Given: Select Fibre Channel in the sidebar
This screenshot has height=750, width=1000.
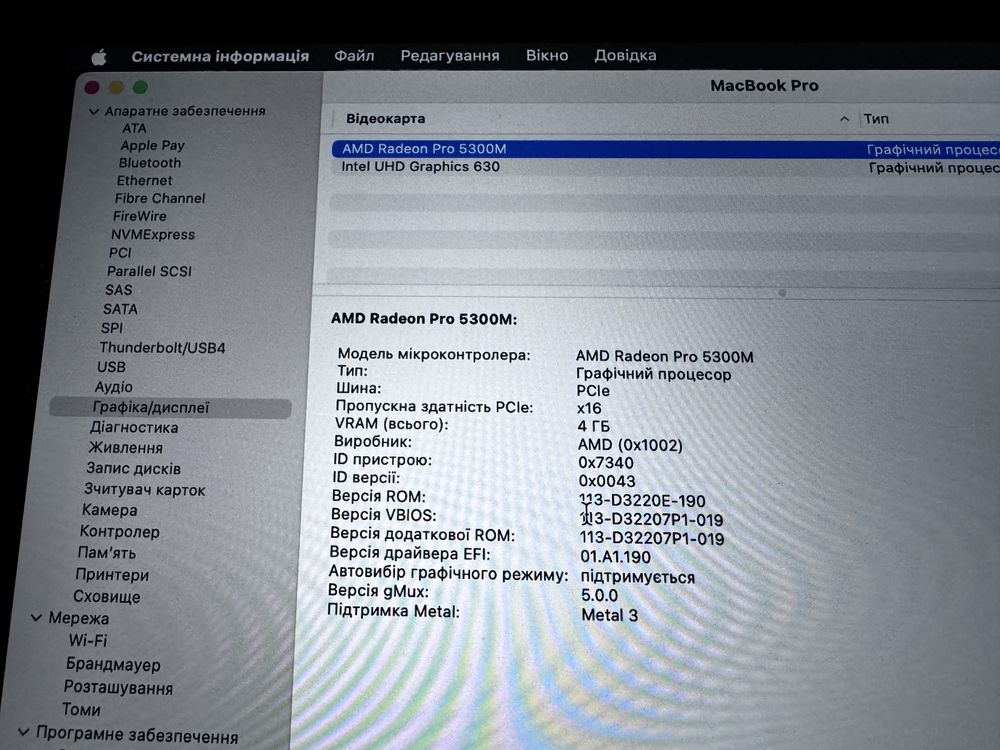Looking at the screenshot, I should pos(160,198).
